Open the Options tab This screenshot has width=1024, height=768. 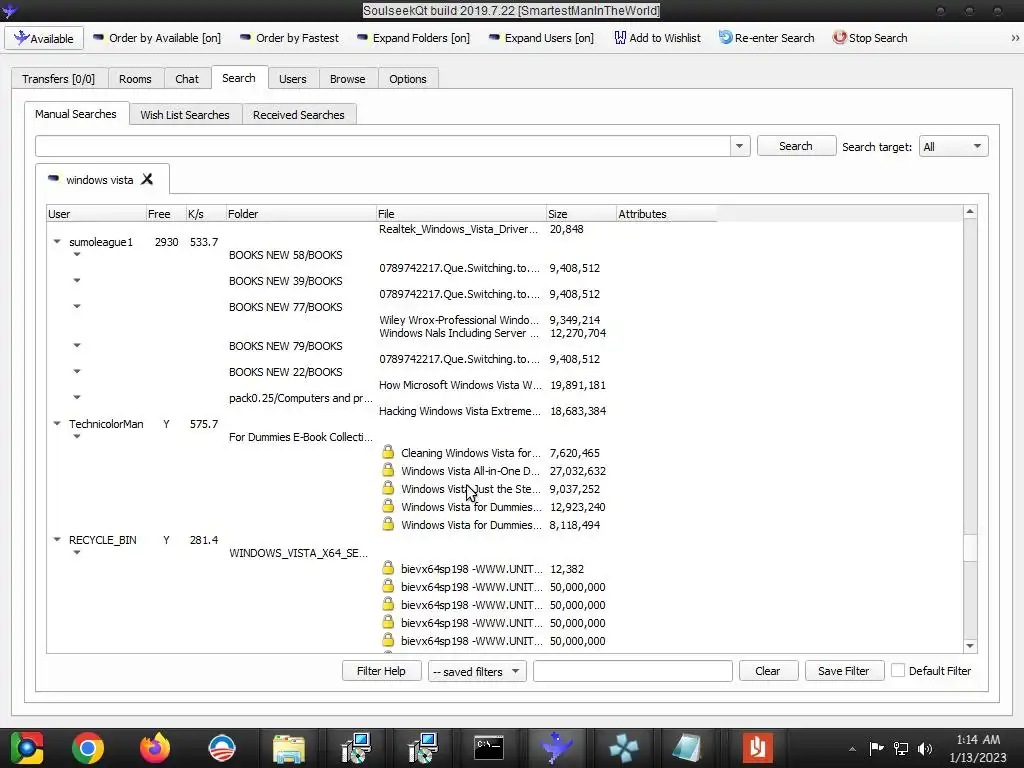[x=408, y=79]
